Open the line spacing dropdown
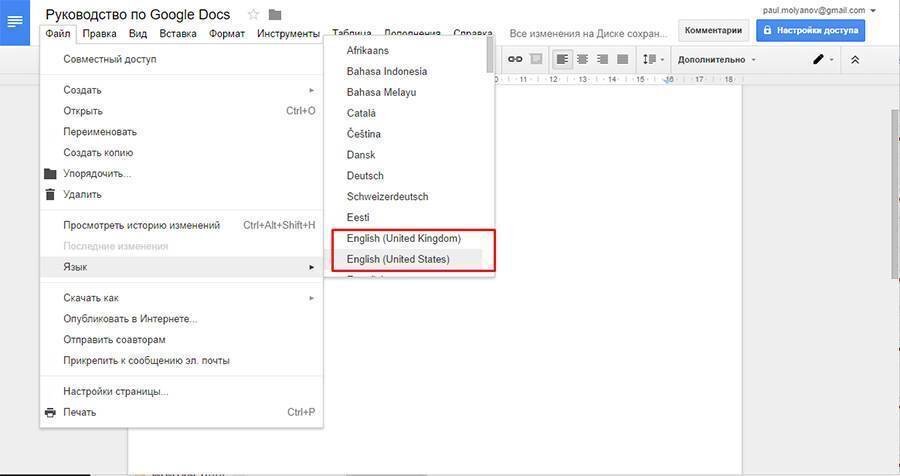 [653, 59]
